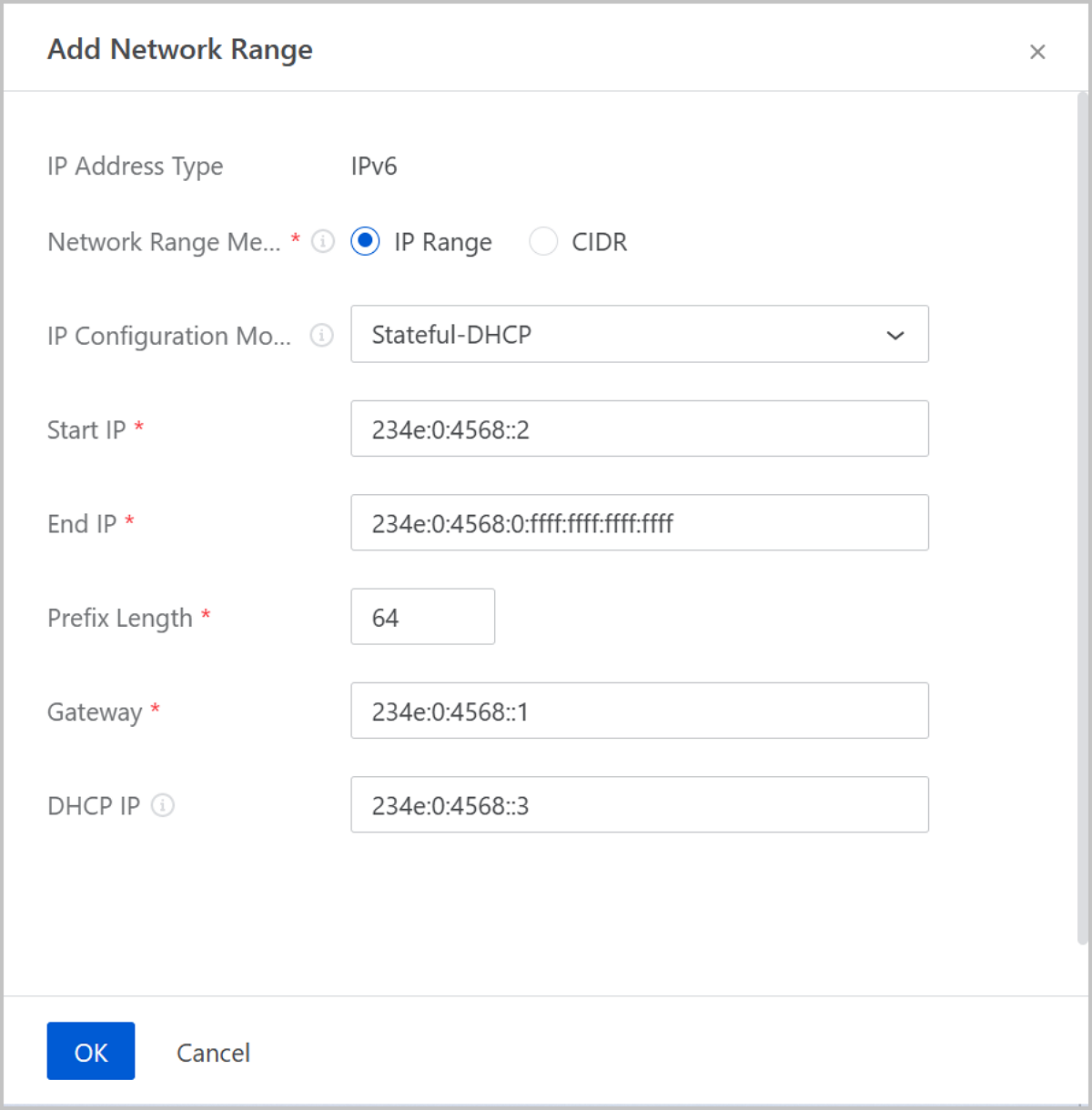Click the info icon next to Network Range Method
Viewport: 1092px width, 1110px height.
pos(323,242)
